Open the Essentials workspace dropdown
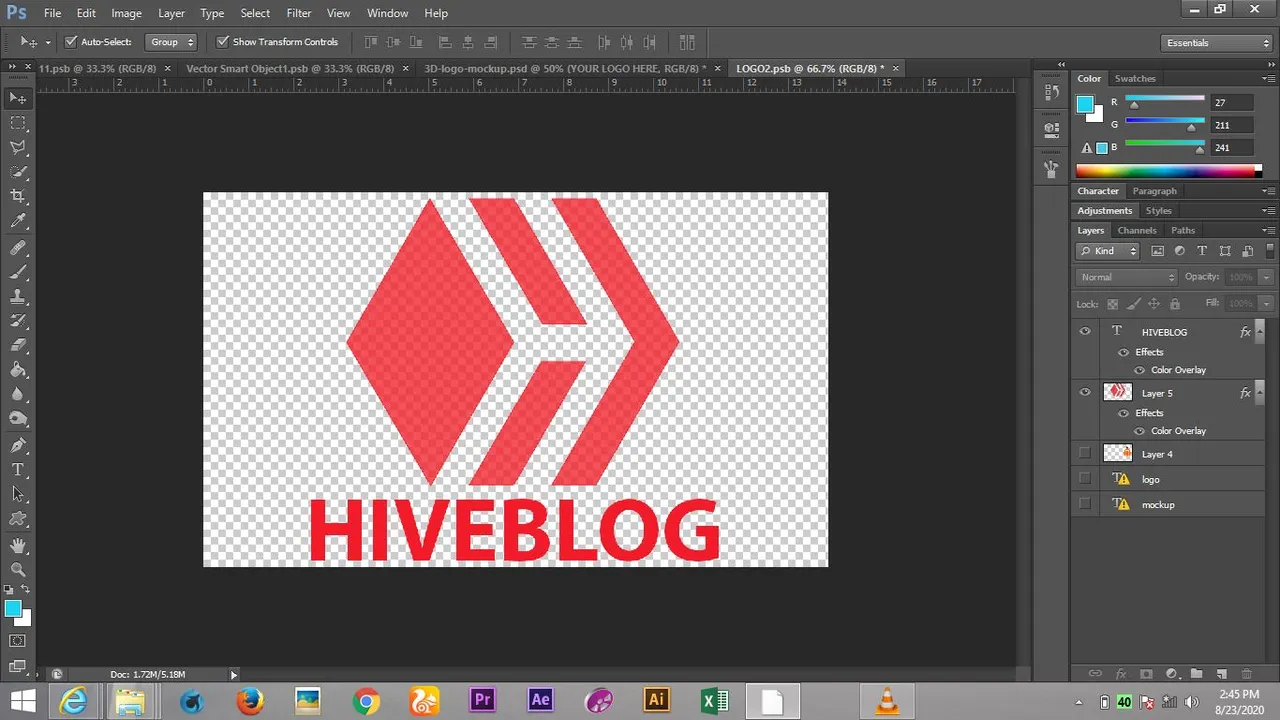Viewport: 1280px width, 720px height. click(1217, 43)
